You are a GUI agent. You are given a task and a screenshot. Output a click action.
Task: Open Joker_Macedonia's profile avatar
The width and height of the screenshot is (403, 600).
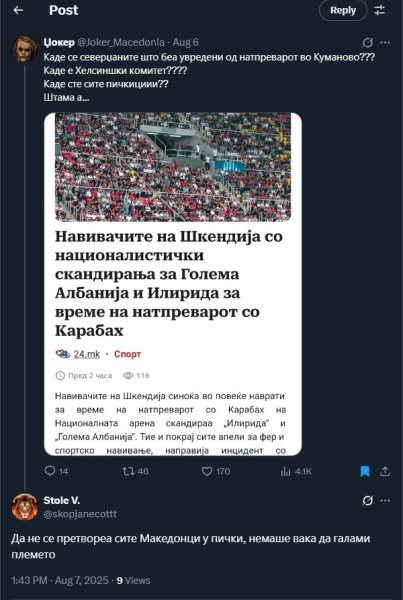(x=25, y=49)
